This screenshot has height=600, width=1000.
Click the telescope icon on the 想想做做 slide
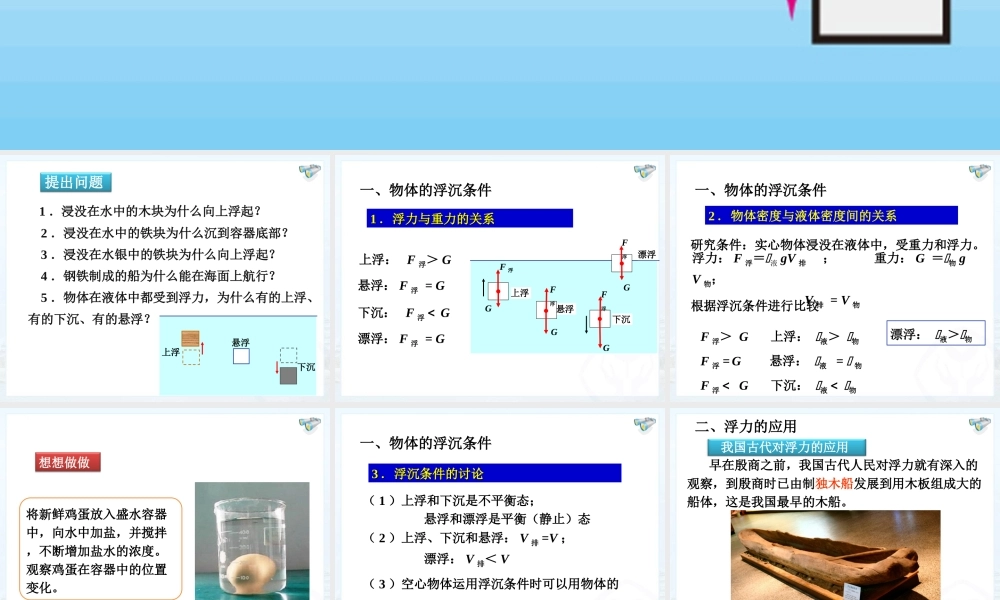(310, 424)
